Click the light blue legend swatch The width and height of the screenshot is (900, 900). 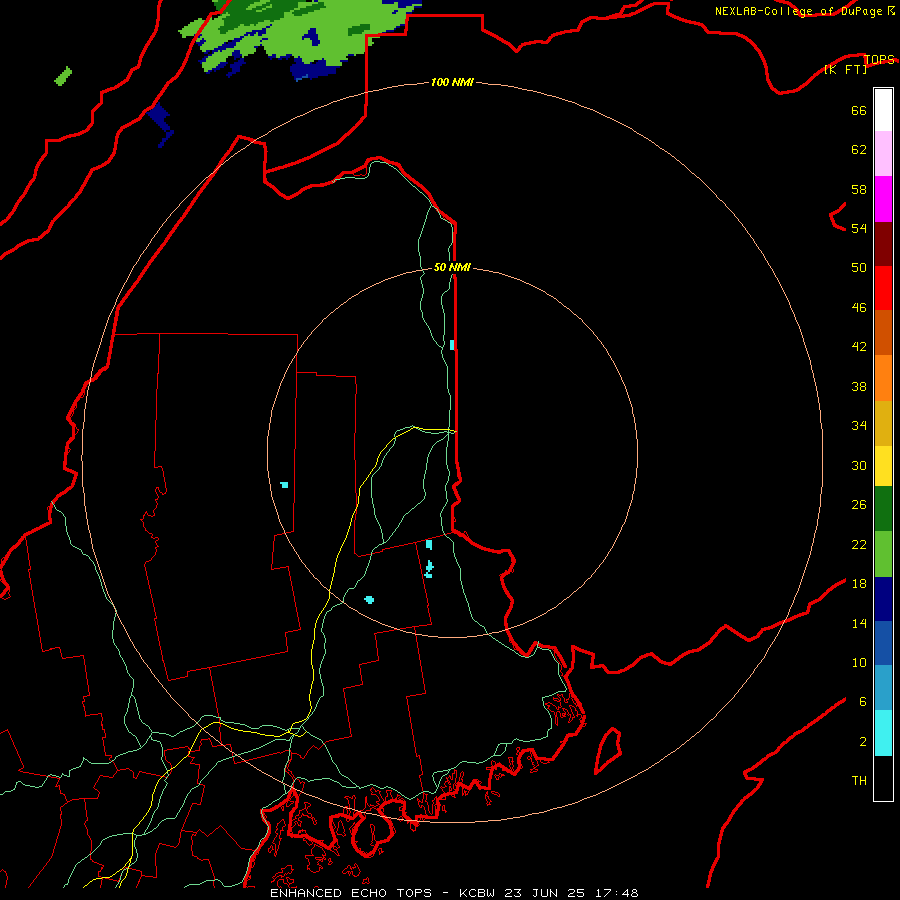pyautogui.click(x=883, y=688)
